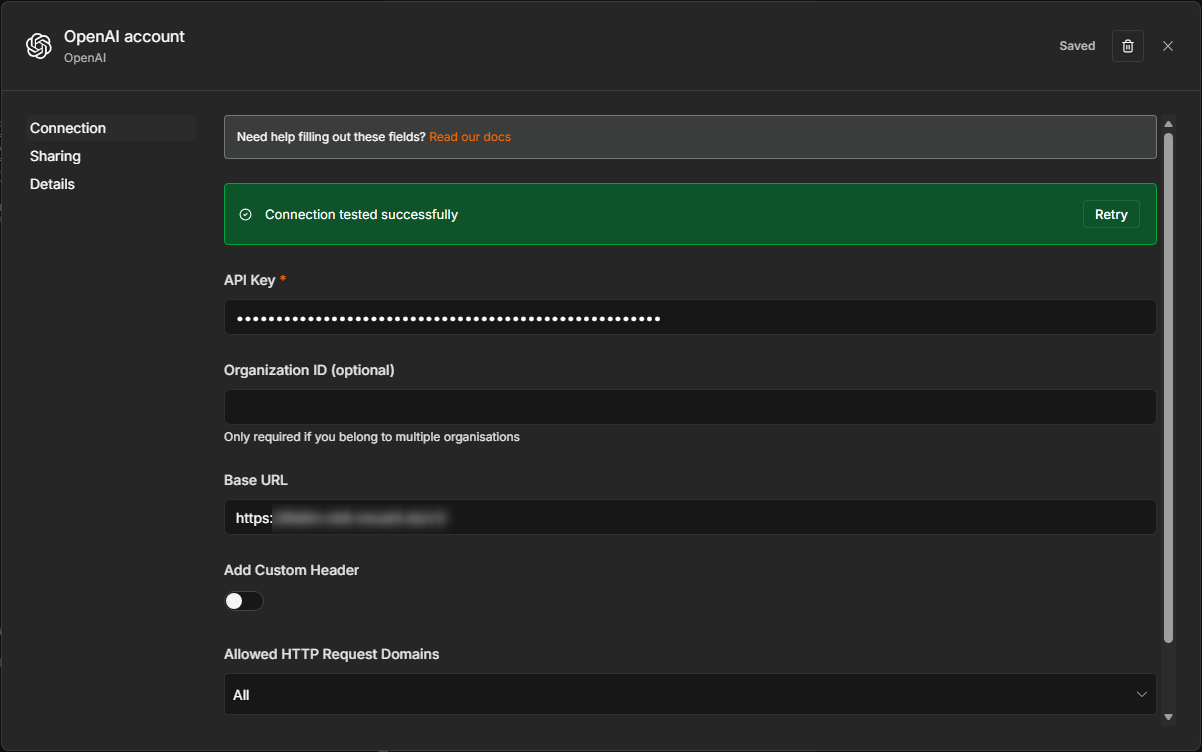Click the scrollbar up arrow
1202x752 pixels.
point(1168,123)
